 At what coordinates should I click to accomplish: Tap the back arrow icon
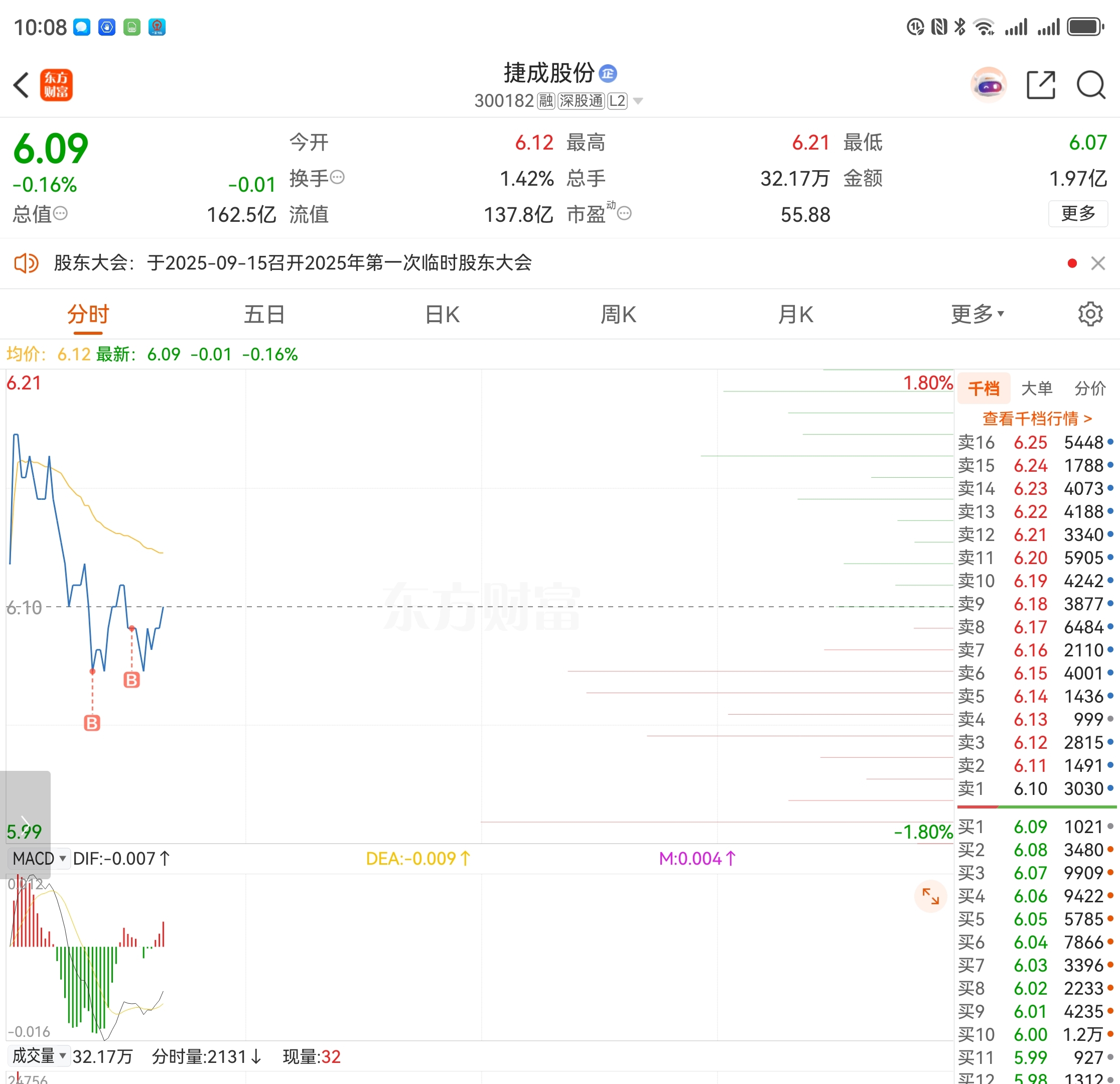coord(21,85)
